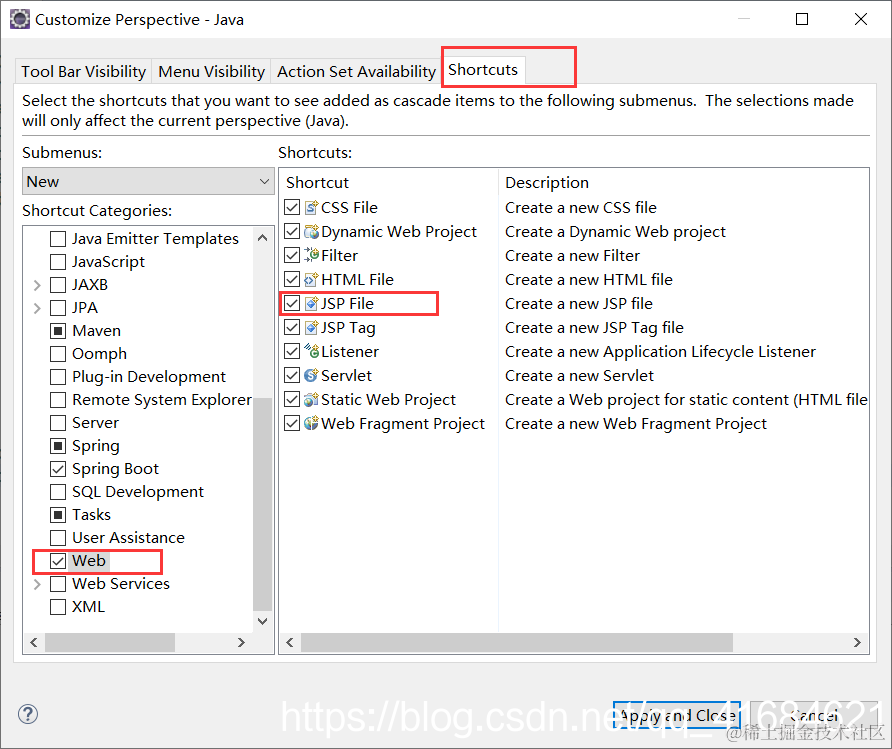
Task: Click the Static Web Project icon
Action: [x=311, y=399]
